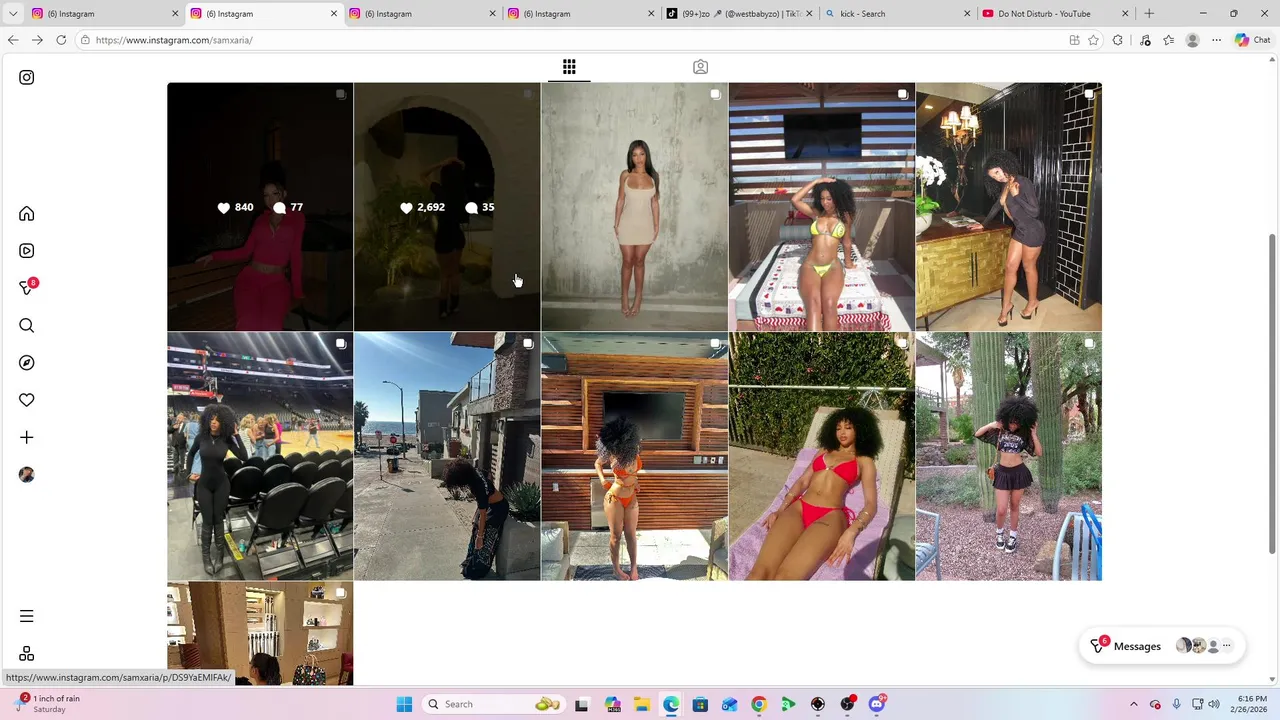This screenshot has width=1280, height=720.
Task: Open the basketball arena post
Action: click(260, 456)
